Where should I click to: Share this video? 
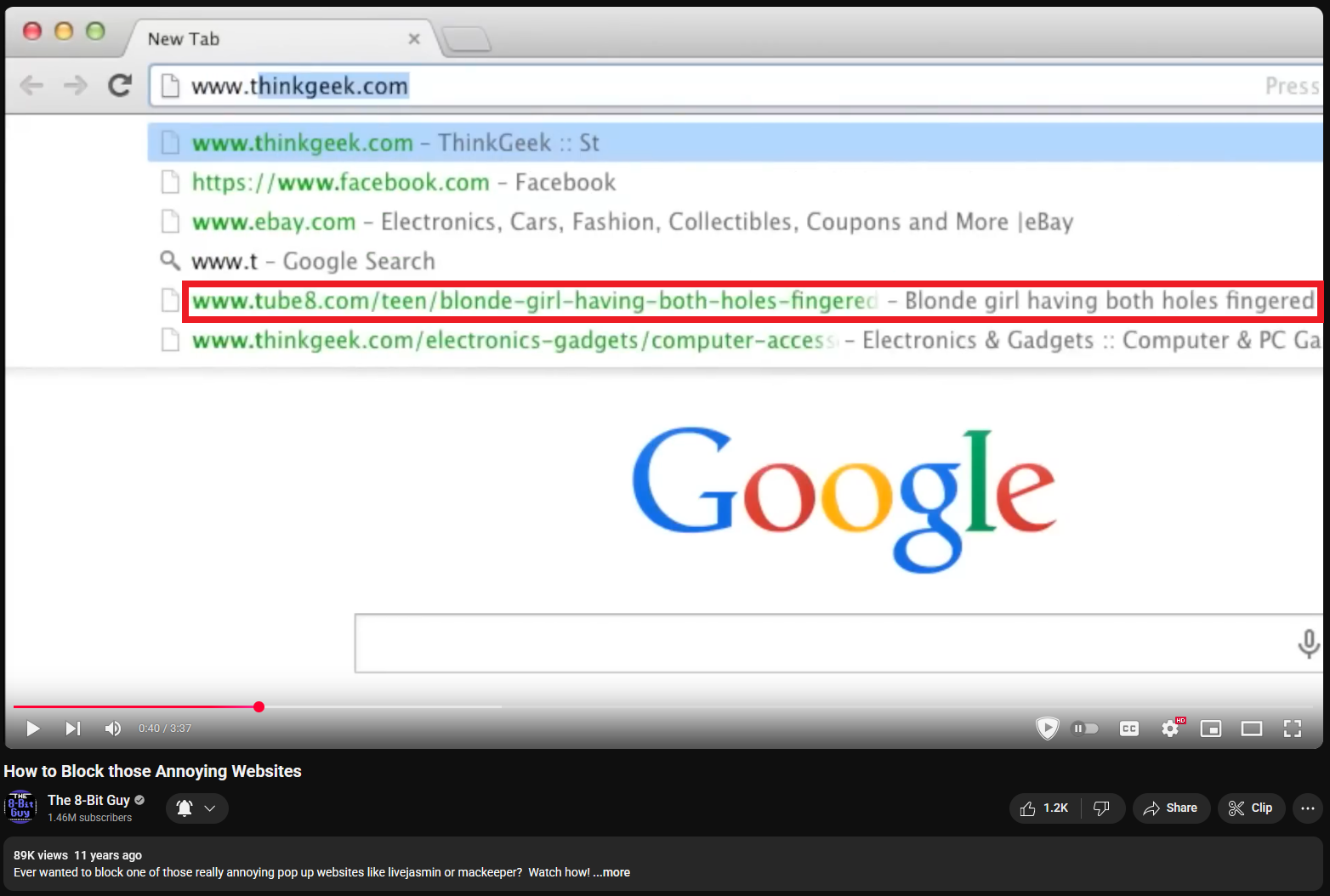[1171, 808]
